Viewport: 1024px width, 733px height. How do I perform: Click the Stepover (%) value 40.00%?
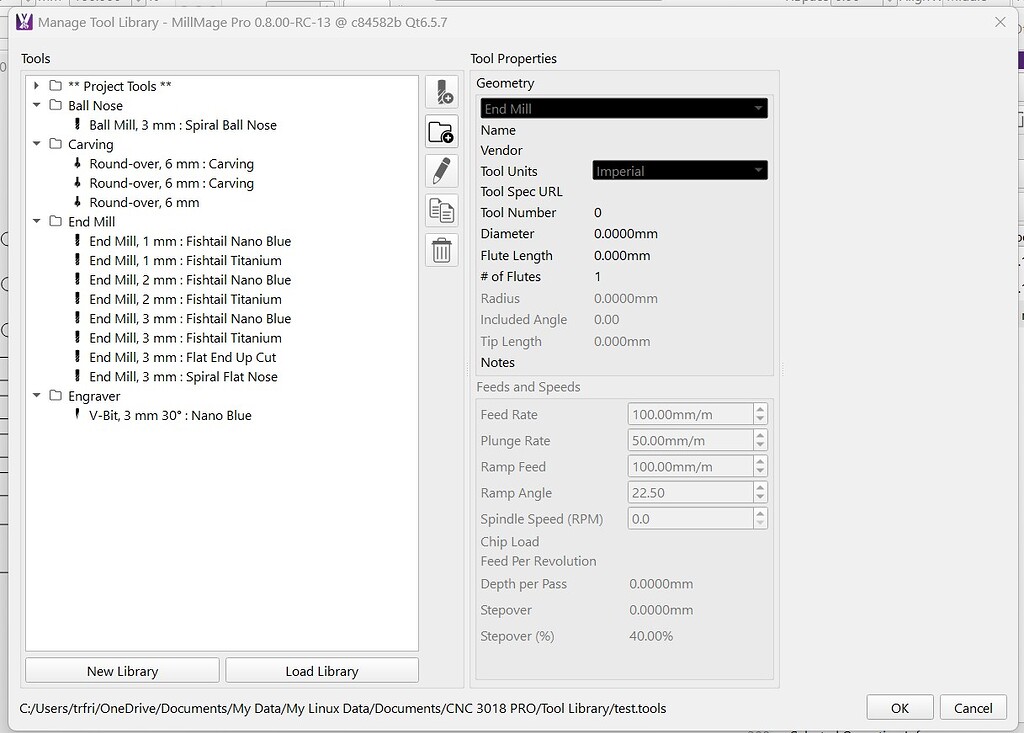click(x=651, y=636)
